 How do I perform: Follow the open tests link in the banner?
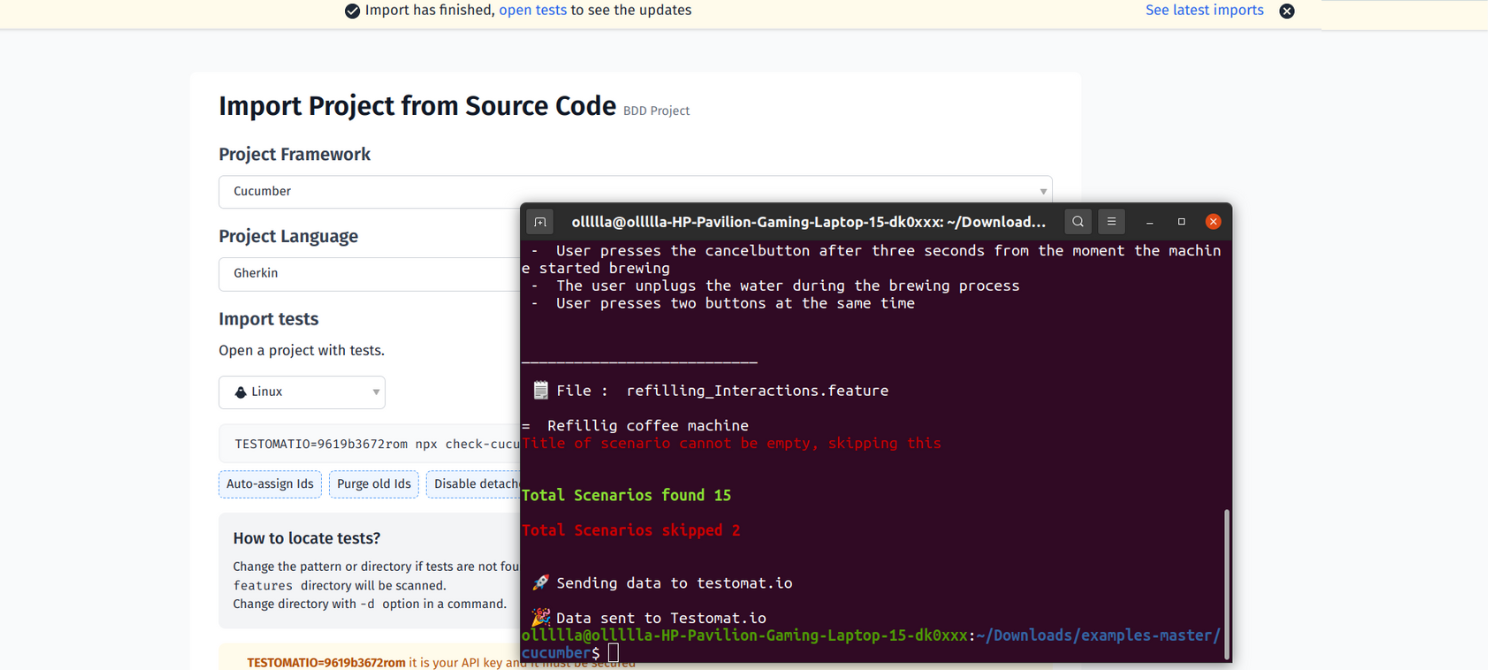[x=533, y=10]
